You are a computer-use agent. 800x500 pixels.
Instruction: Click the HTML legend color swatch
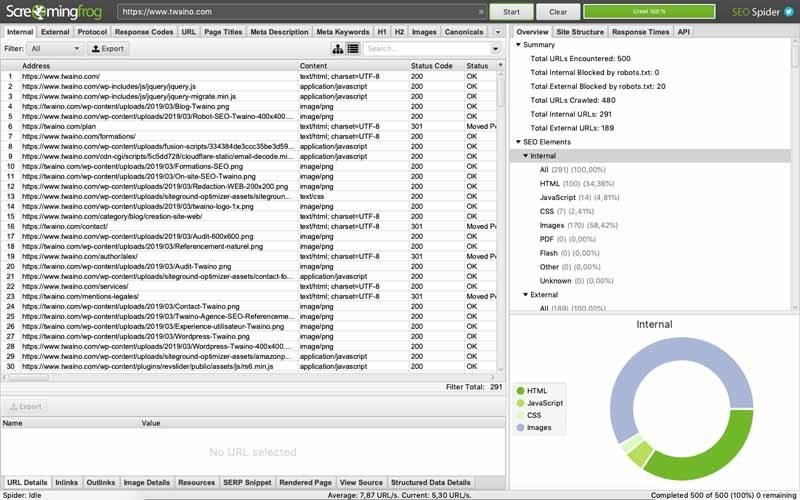pyautogui.click(x=520, y=391)
